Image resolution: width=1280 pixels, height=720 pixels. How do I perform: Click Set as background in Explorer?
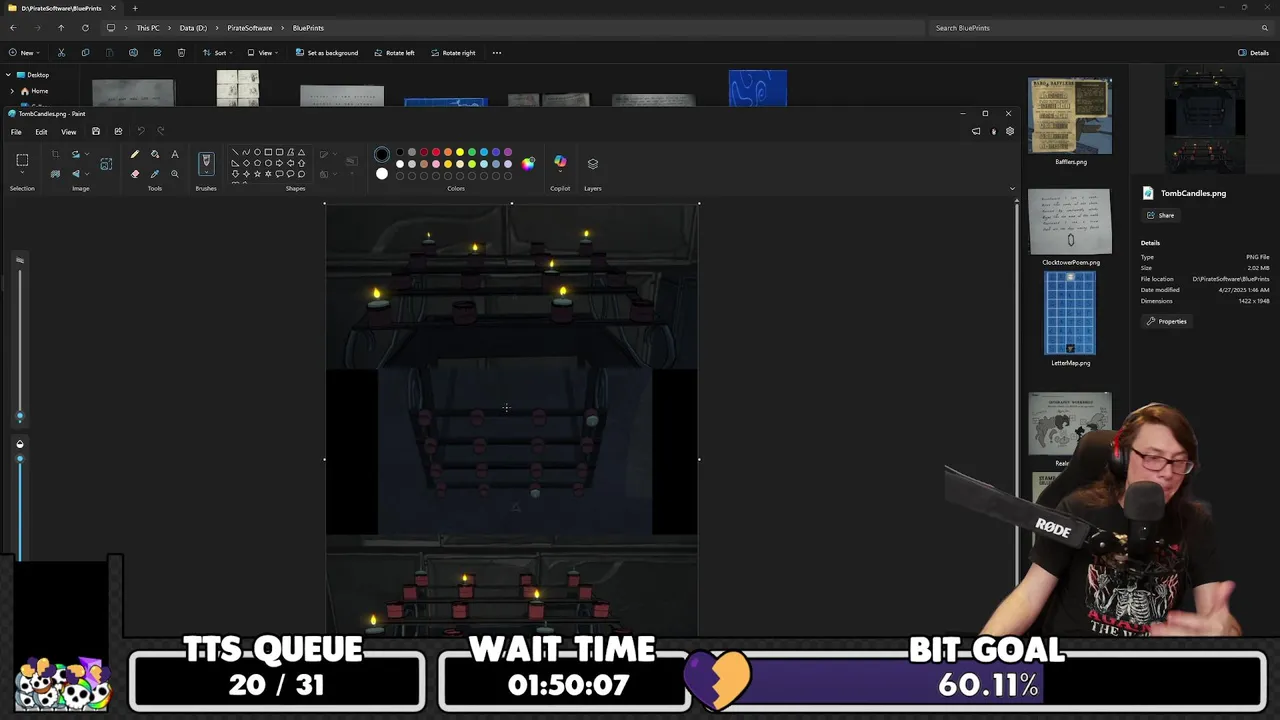[326, 53]
